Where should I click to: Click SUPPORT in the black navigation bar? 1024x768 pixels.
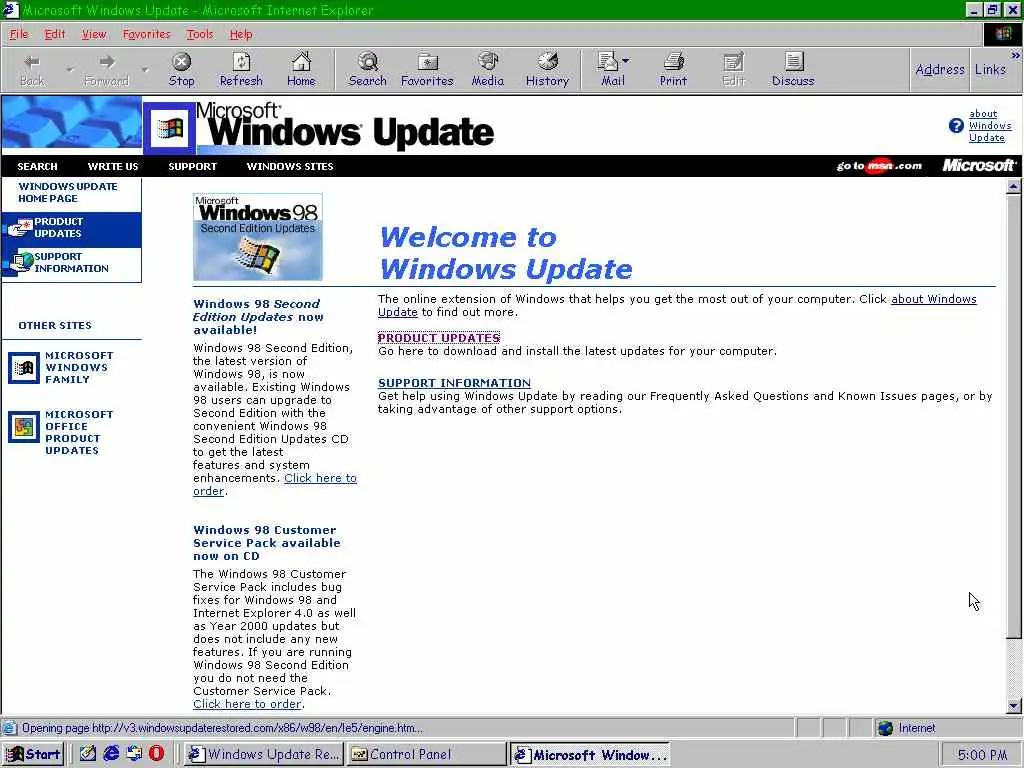tap(193, 167)
